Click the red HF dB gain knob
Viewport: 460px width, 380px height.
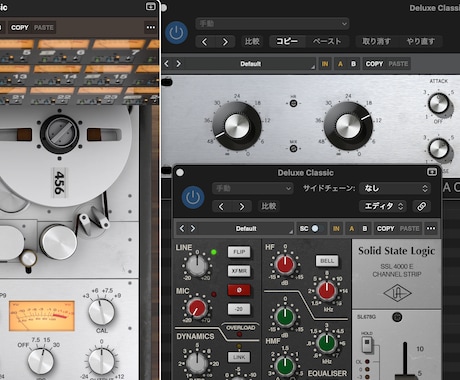285,264
